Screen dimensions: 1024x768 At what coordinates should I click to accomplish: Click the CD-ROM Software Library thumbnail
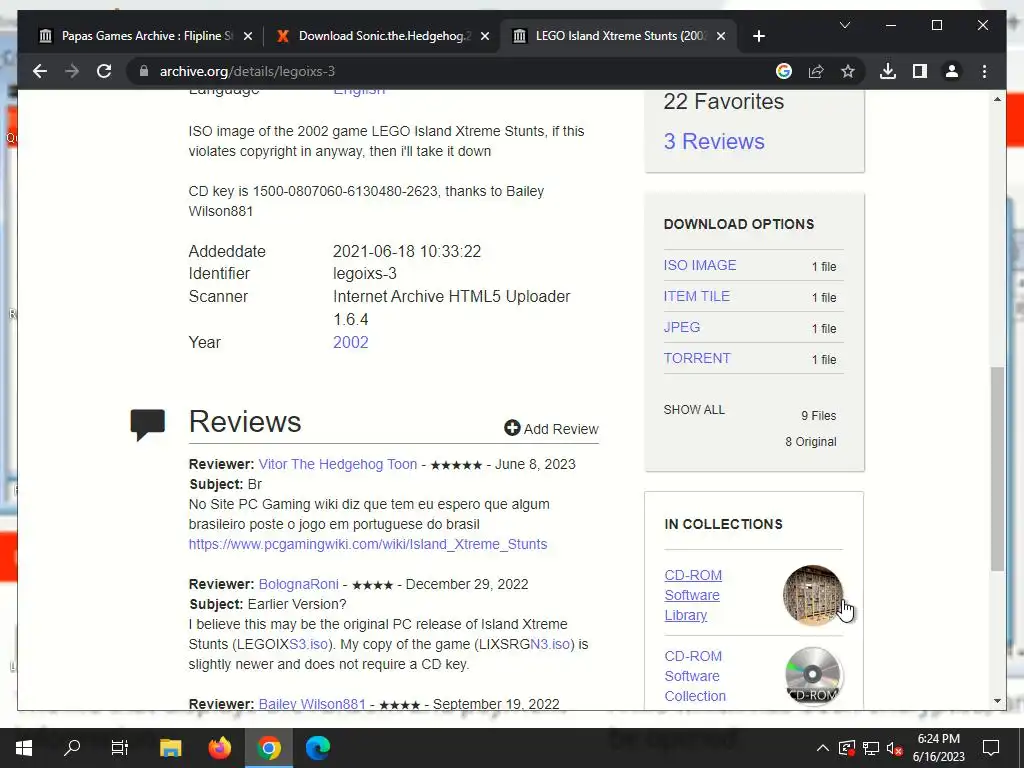(x=813, y=596)
